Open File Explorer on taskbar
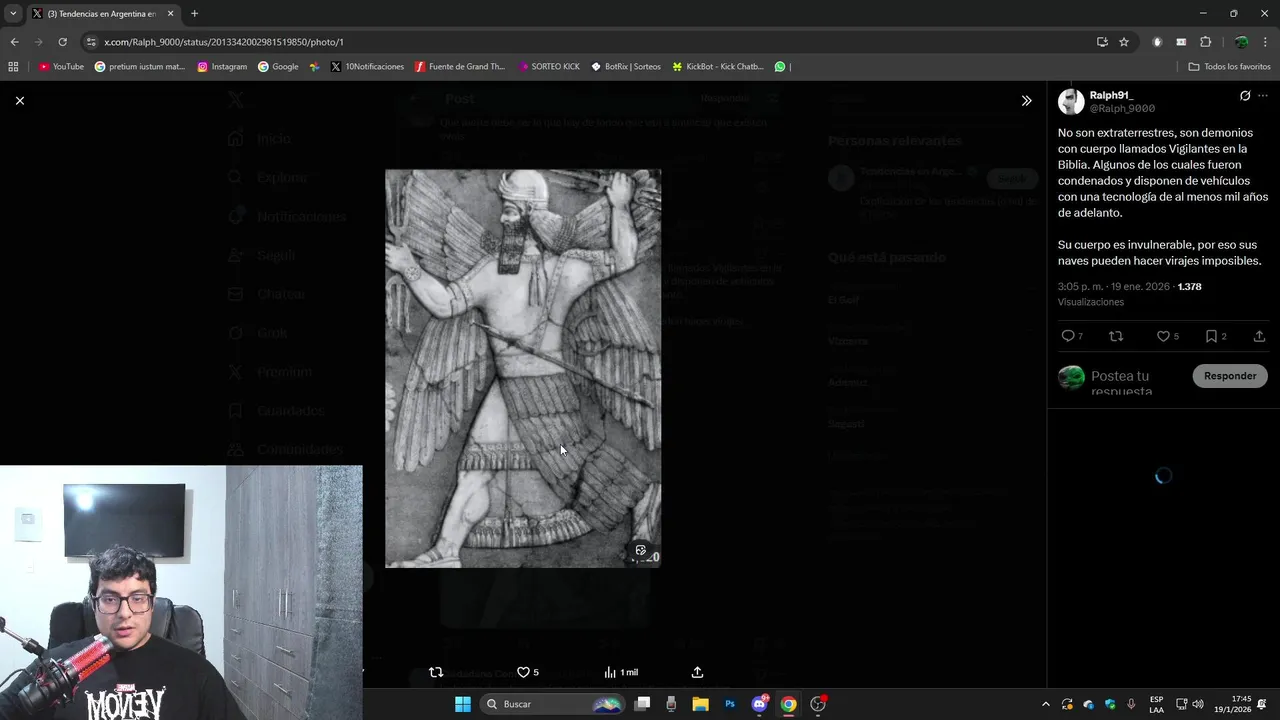Screen dimensions: 1280x720 (x=700, y=704)
